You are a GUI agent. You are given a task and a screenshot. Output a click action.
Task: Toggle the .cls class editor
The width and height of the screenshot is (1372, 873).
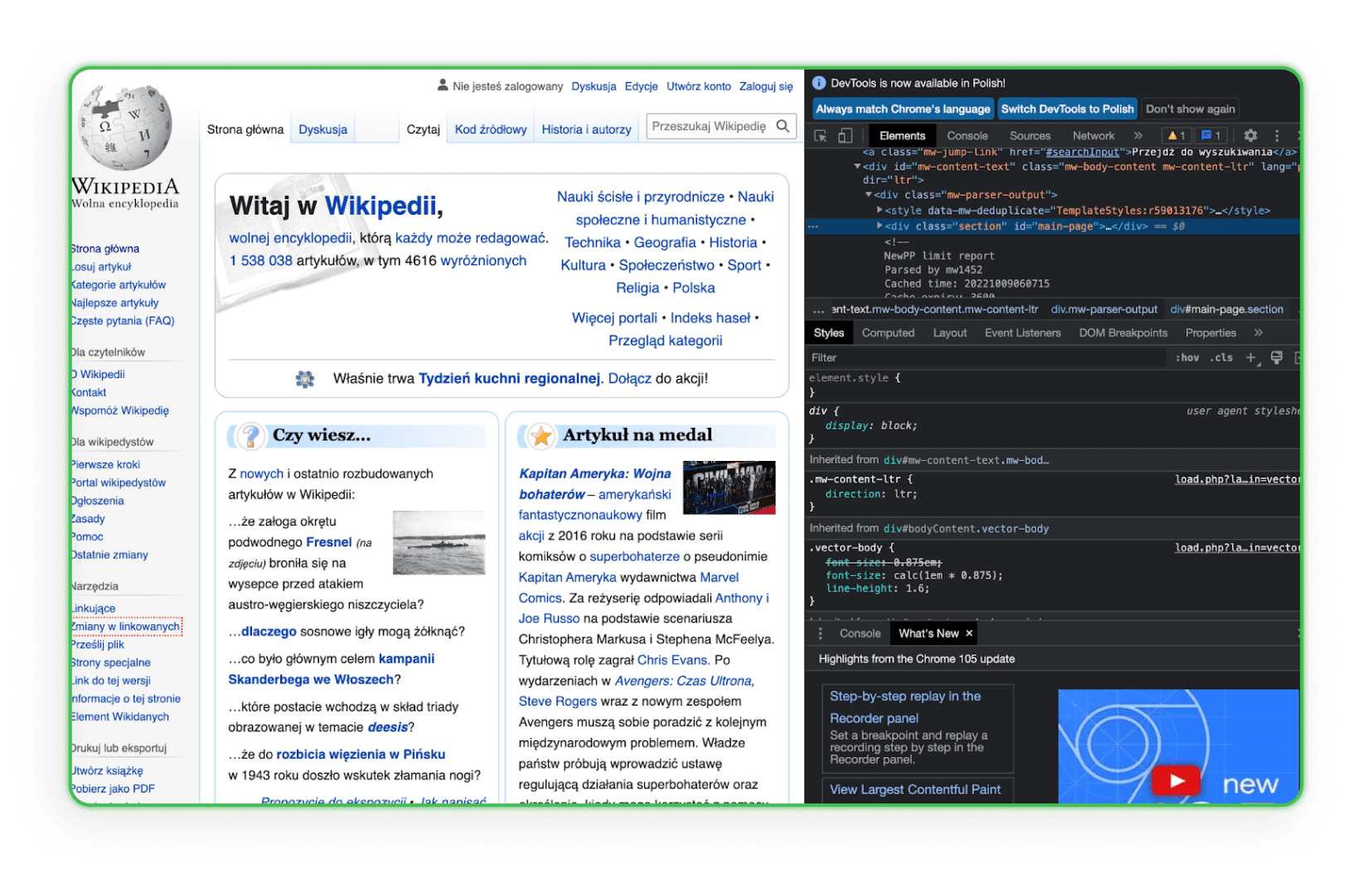click(x=1221, y=357)
